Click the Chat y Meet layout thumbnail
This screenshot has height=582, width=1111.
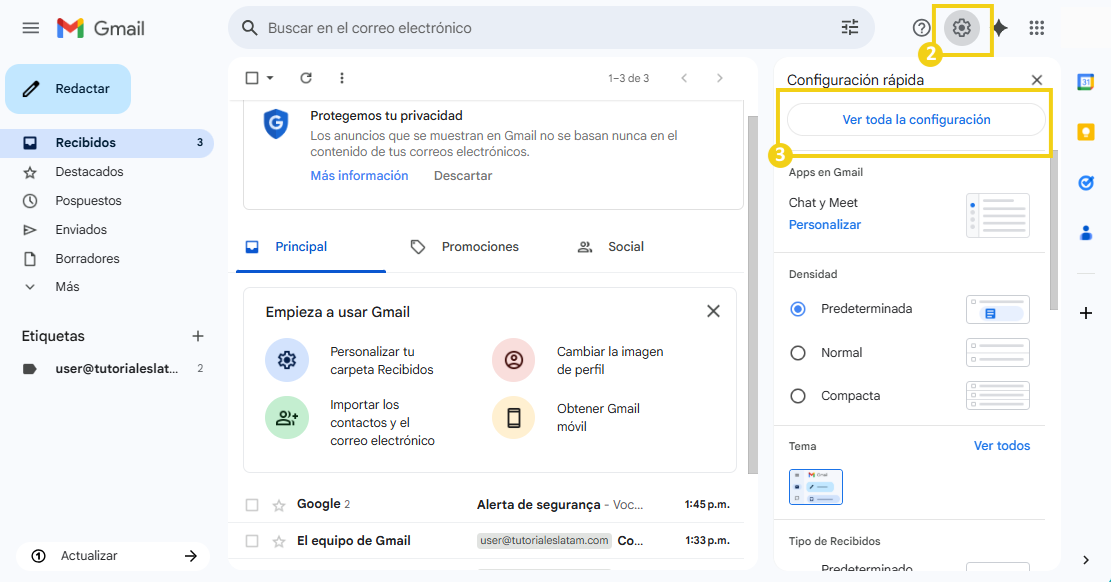click(998, 216)
